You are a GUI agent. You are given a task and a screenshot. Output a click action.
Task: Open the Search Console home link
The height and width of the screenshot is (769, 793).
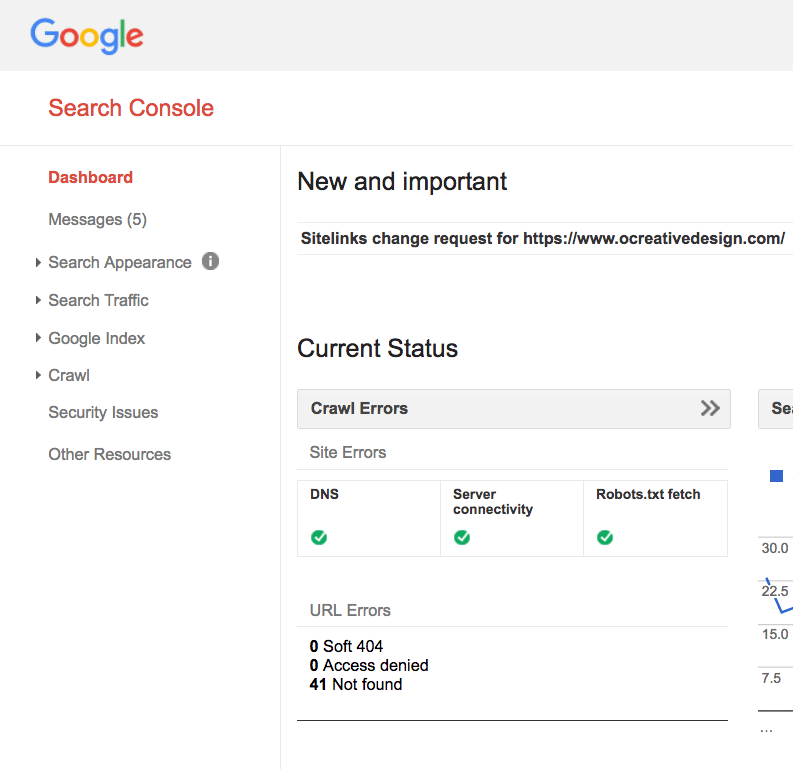131,108
